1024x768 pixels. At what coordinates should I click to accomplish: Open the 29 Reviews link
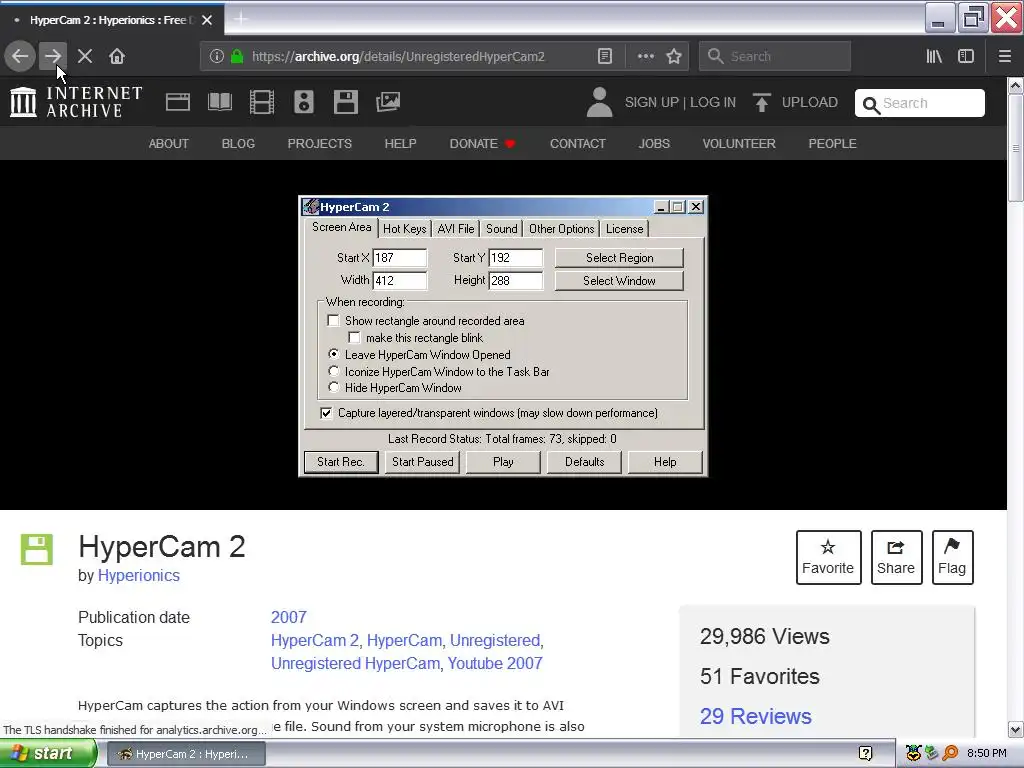tap(756, 716)
